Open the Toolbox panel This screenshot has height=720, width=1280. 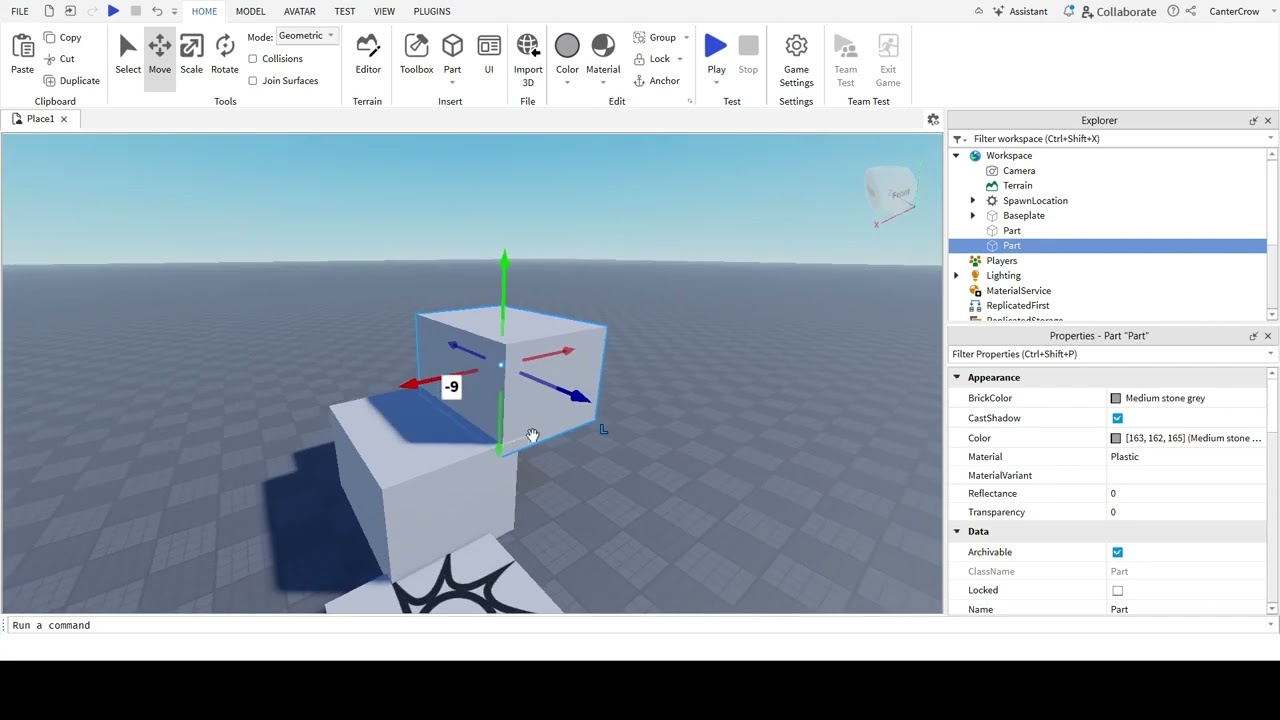(416, 54)
